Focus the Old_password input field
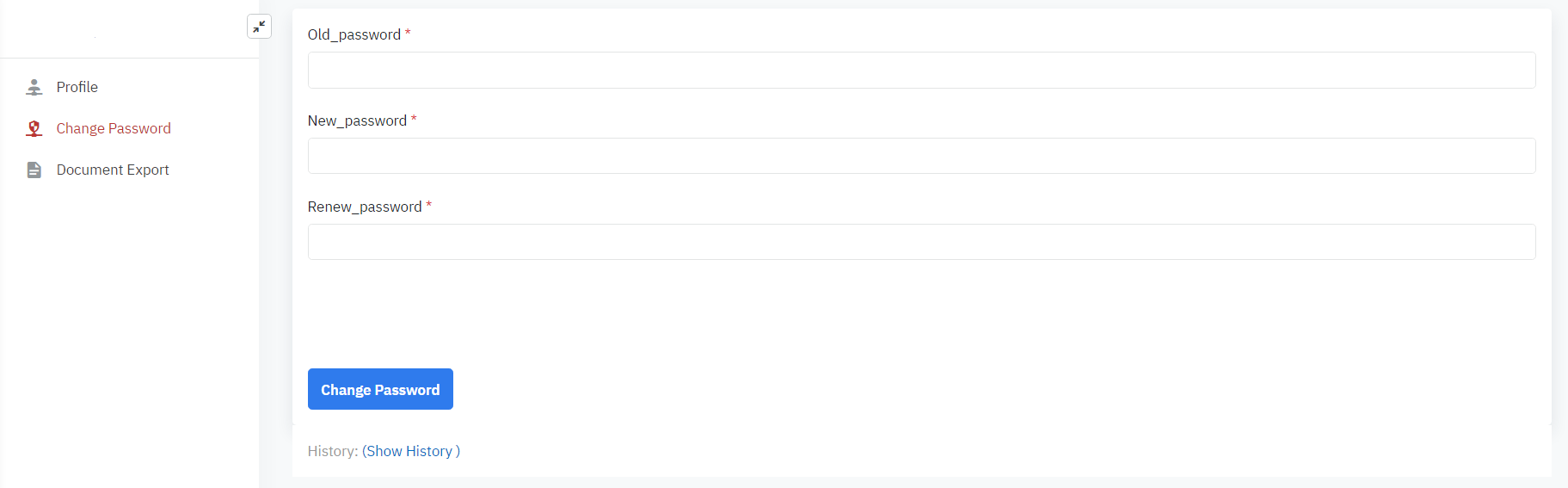 (x=921, y=70)
